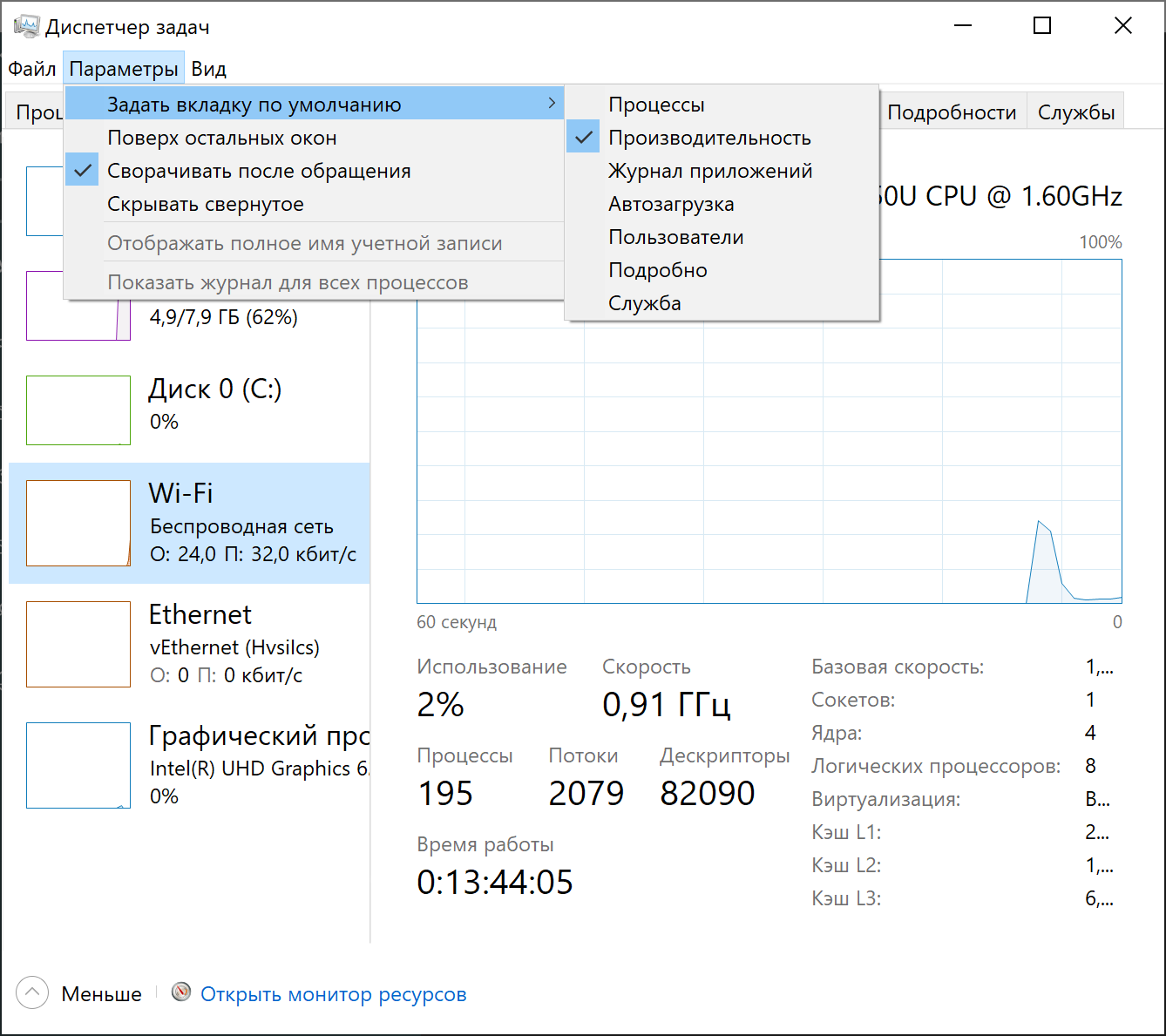
Task: Choose Процессы as default tab
Action: pyautogui.click(x=656, y=105)
